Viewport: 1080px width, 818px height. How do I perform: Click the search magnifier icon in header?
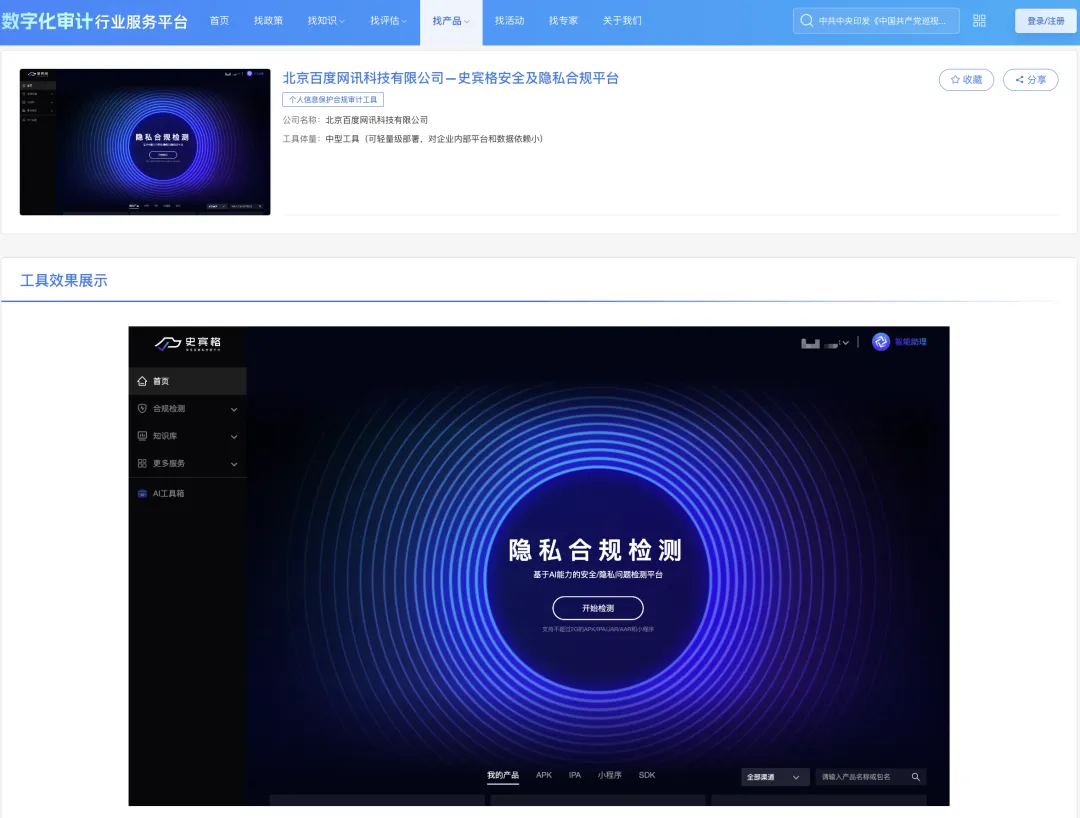click(806, 21)
